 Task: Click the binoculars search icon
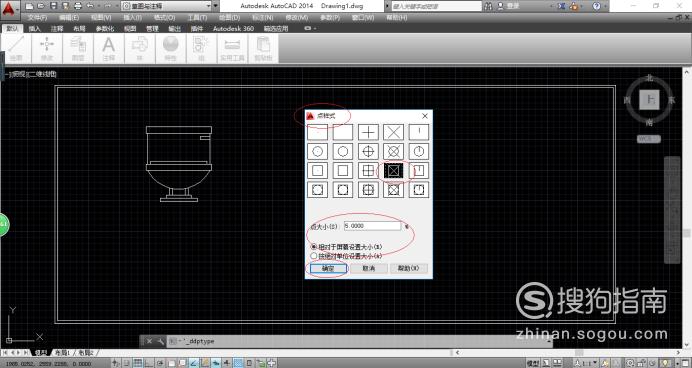[x=488, y=6]
